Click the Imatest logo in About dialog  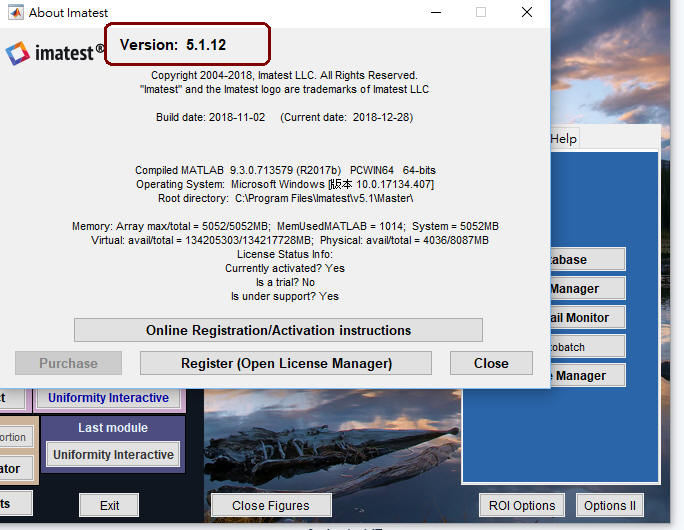(55, 53)
